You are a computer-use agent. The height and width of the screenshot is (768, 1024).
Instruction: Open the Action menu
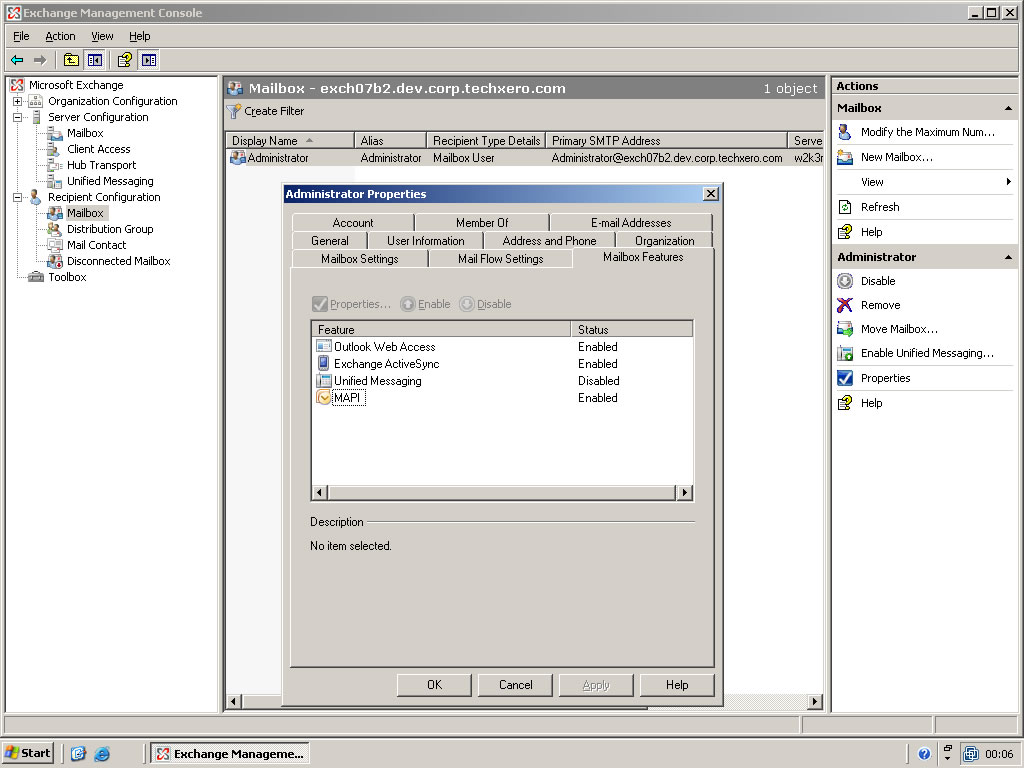point(60,36)
